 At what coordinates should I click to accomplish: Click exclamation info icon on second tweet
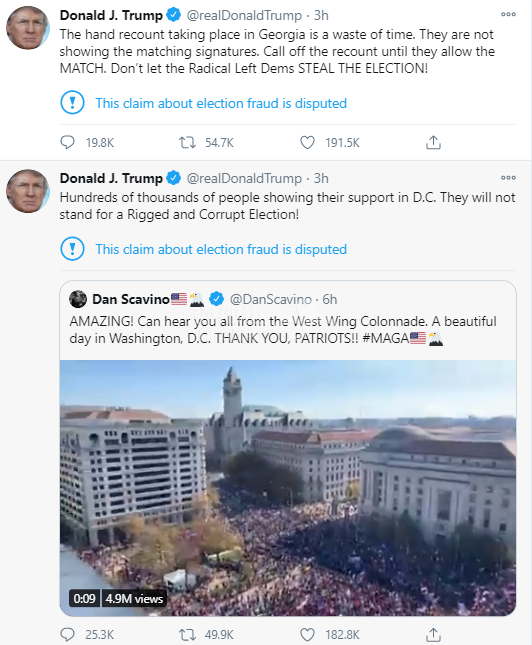[x=72, y=249]
